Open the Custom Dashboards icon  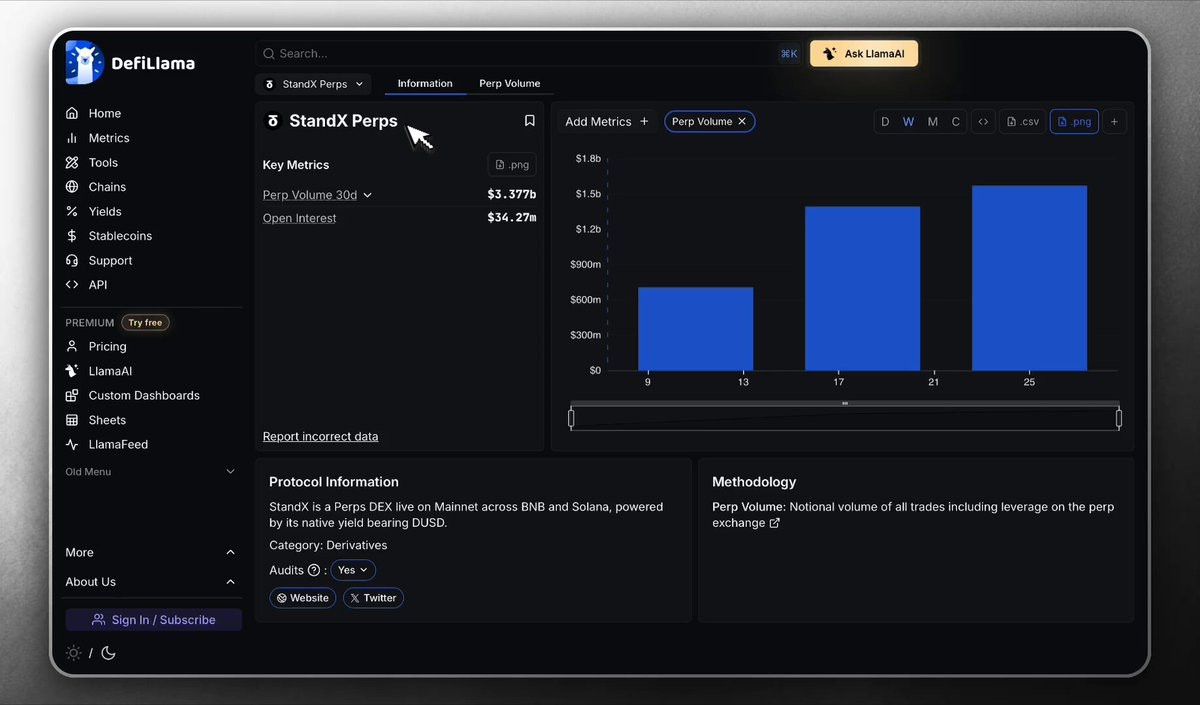tap(72, 395)
